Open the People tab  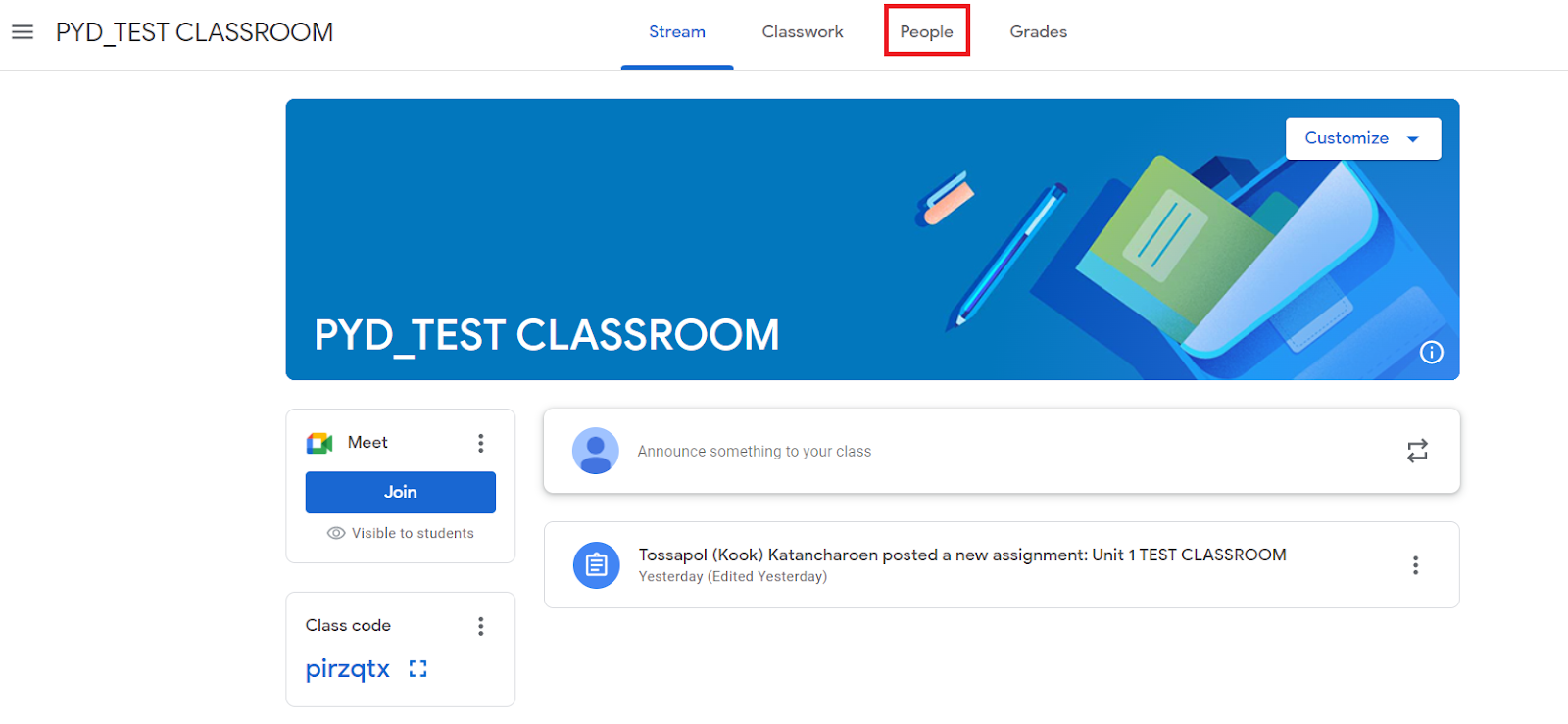point(927,32)
